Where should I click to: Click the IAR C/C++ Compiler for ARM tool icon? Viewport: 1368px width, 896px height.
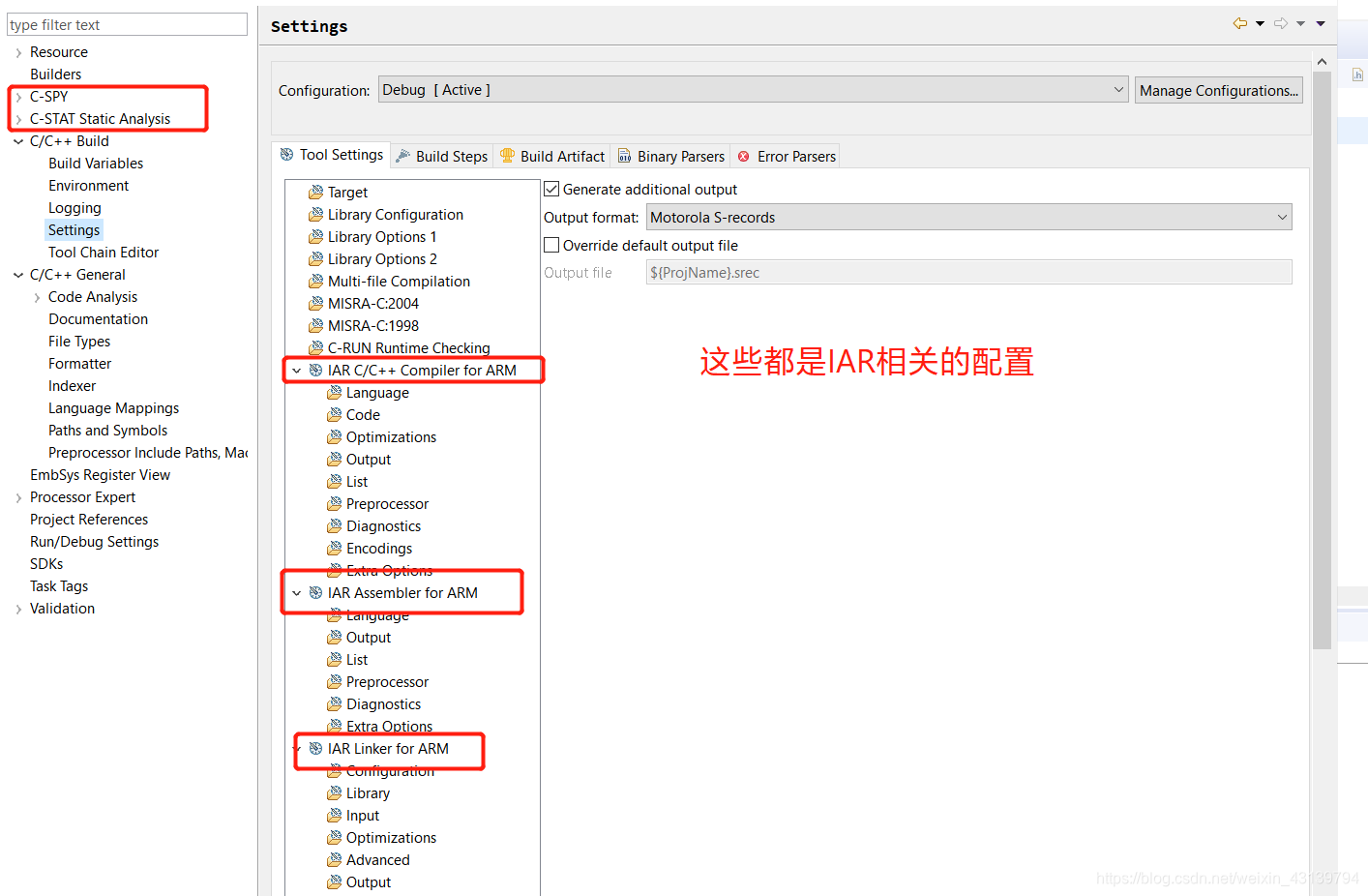(x=315, y=371)
